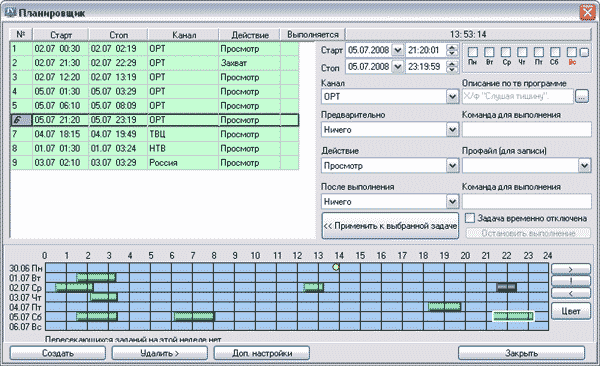Select the 2-3h block on 03.07 Чт

[104, 297]
